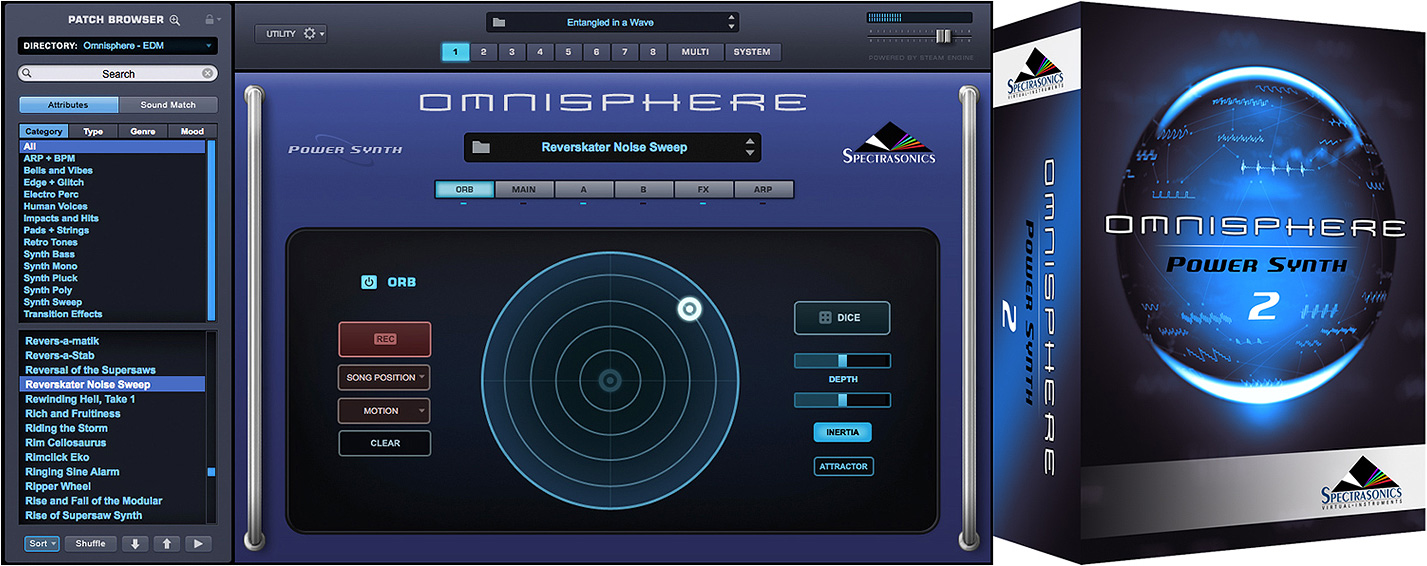
Task: Toggle the INERTIA mode button
Action: click(843, 433)
